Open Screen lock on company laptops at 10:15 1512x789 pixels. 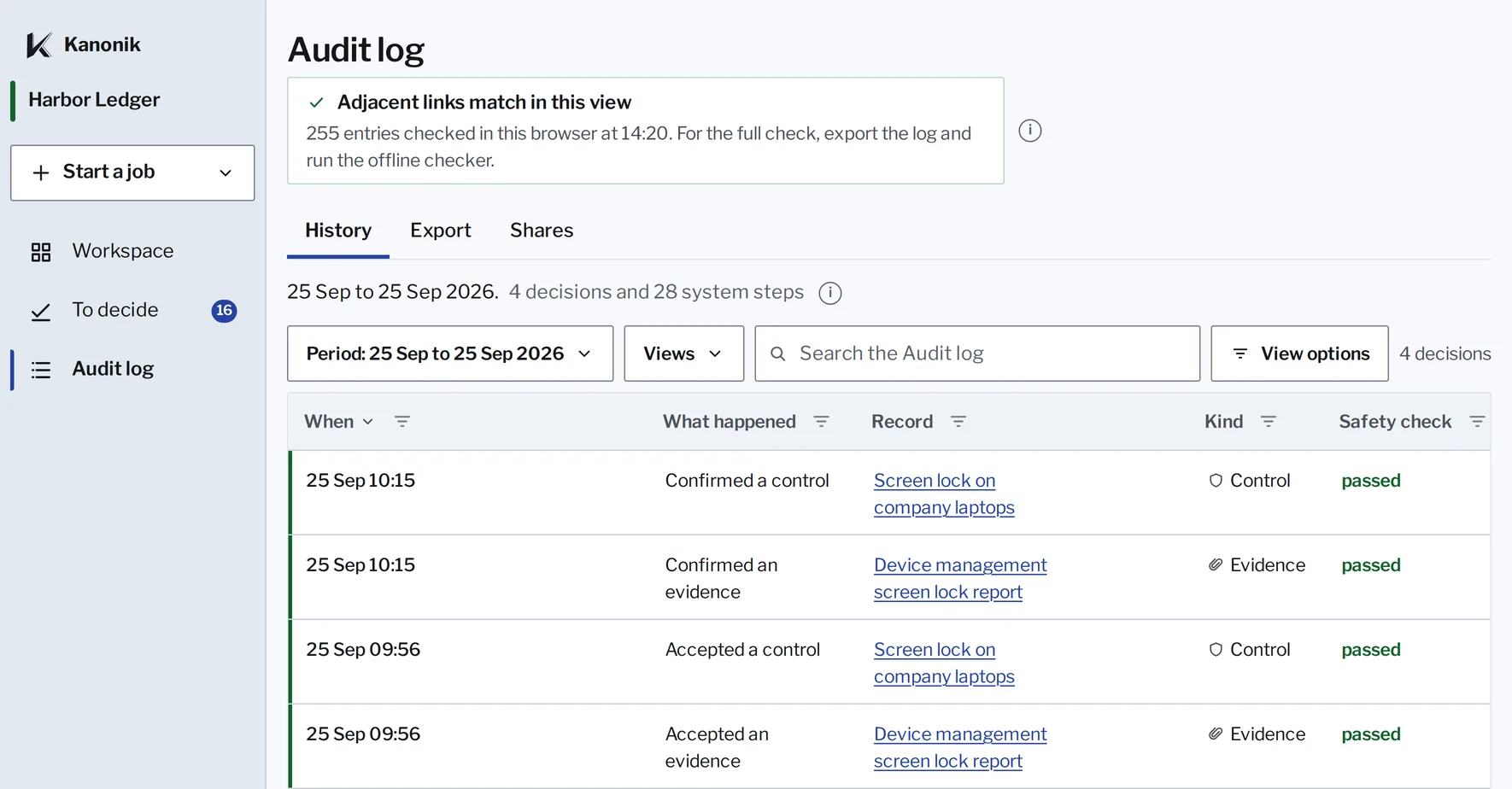point(944,494)
